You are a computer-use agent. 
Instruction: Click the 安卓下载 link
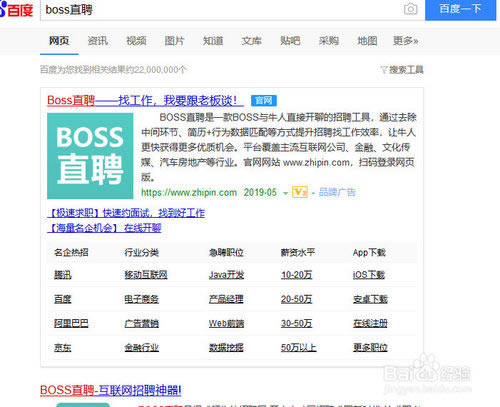tap(370, 299)
